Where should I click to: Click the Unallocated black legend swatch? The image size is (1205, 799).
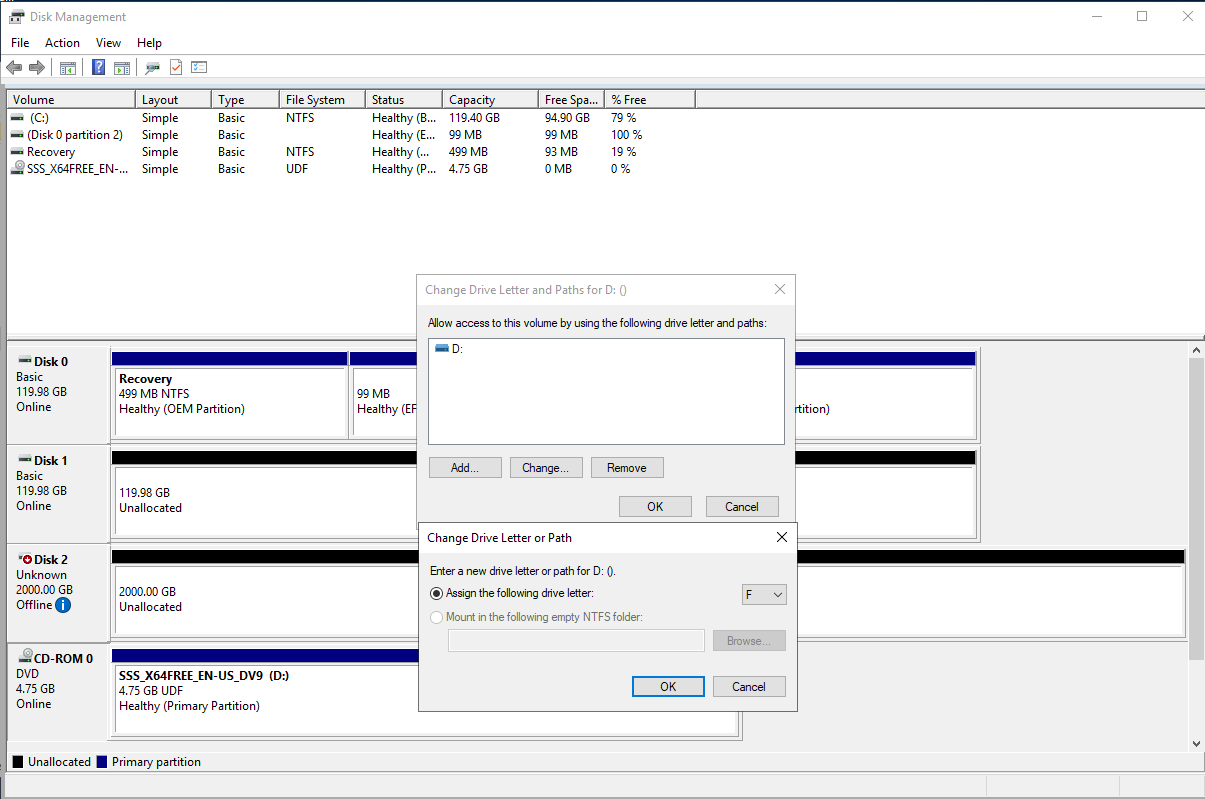[x=18, y=762]
